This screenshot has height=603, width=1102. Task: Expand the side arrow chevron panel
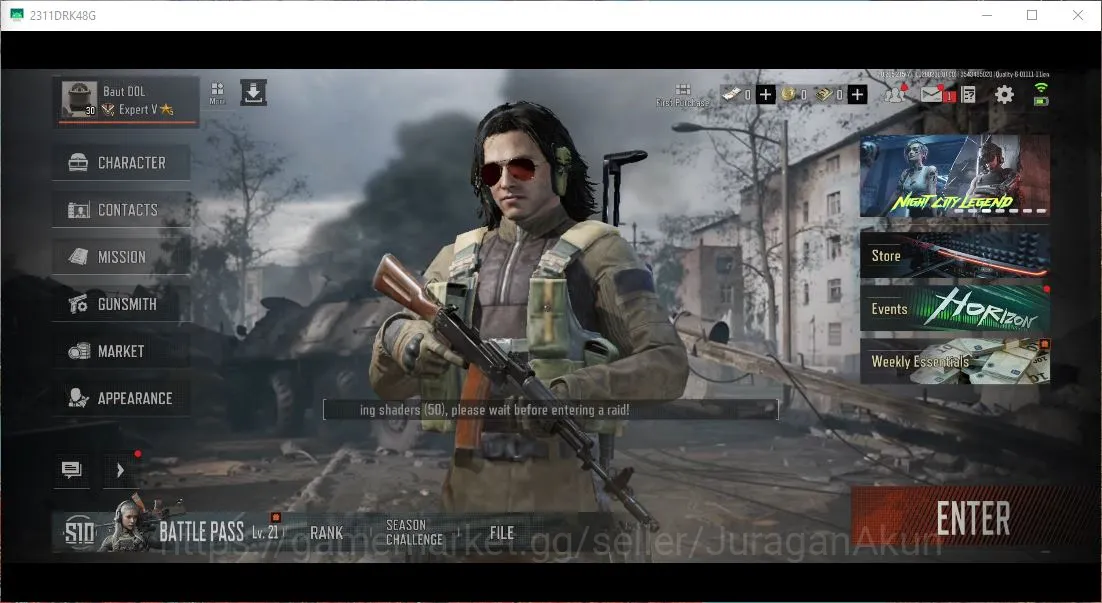(120, 469)
